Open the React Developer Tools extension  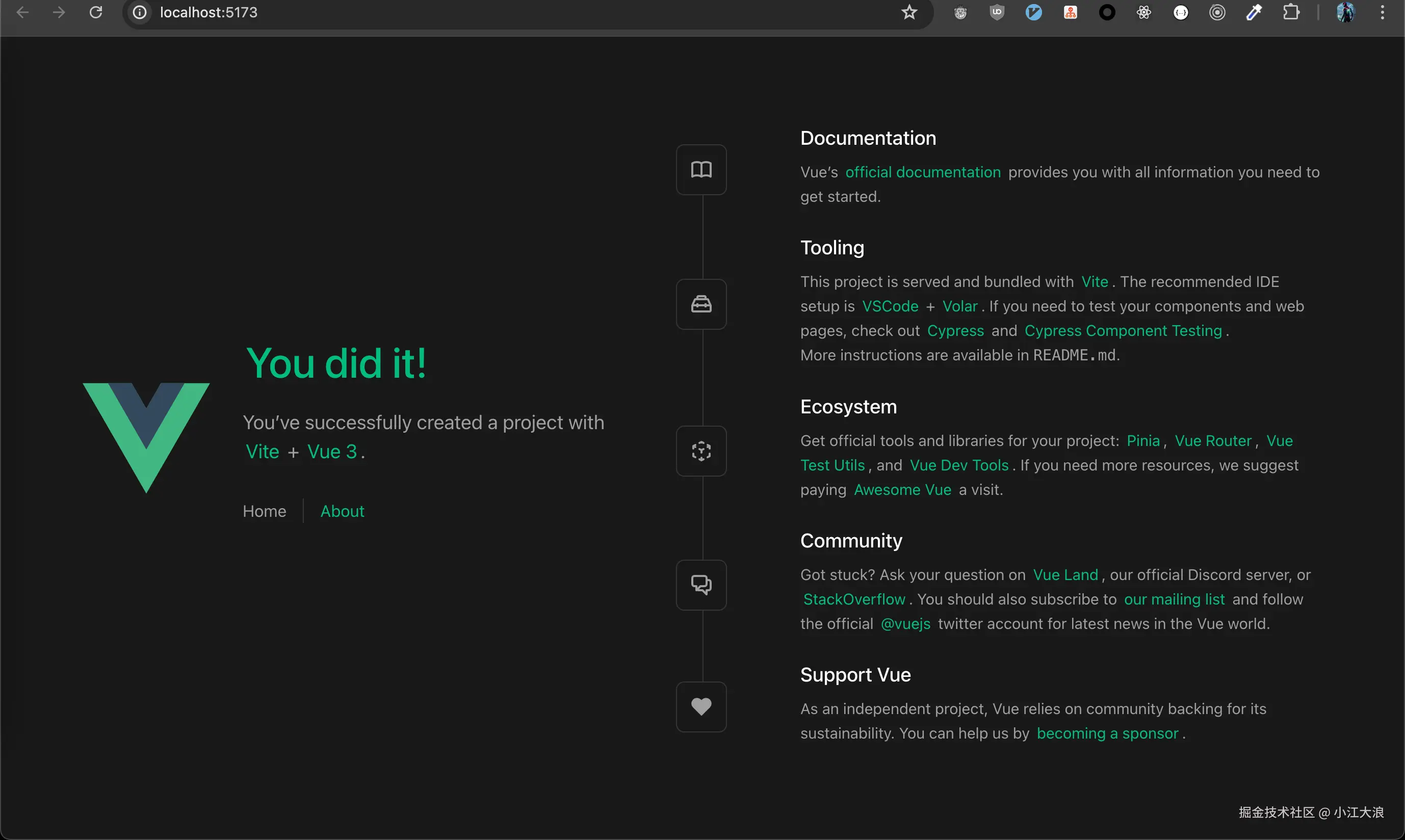coord(1143,12)
